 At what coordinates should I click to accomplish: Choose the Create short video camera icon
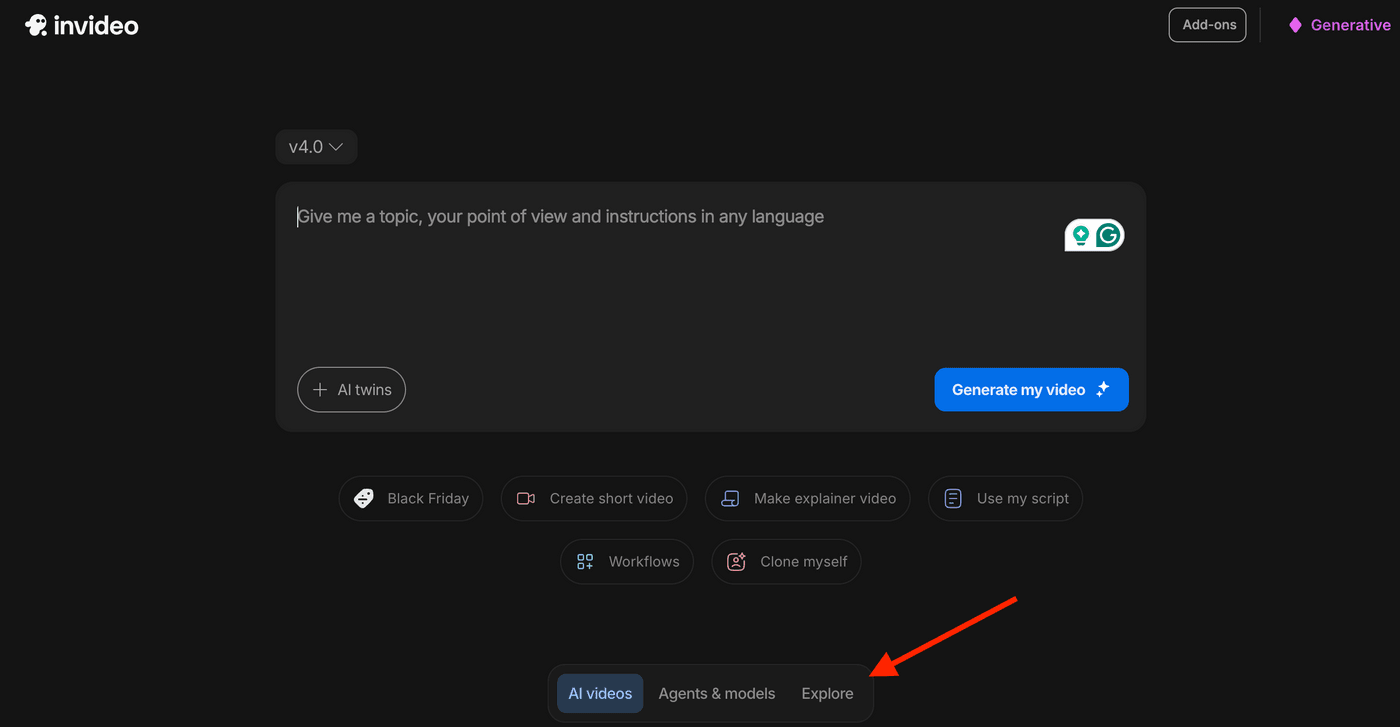pos(526,498)
